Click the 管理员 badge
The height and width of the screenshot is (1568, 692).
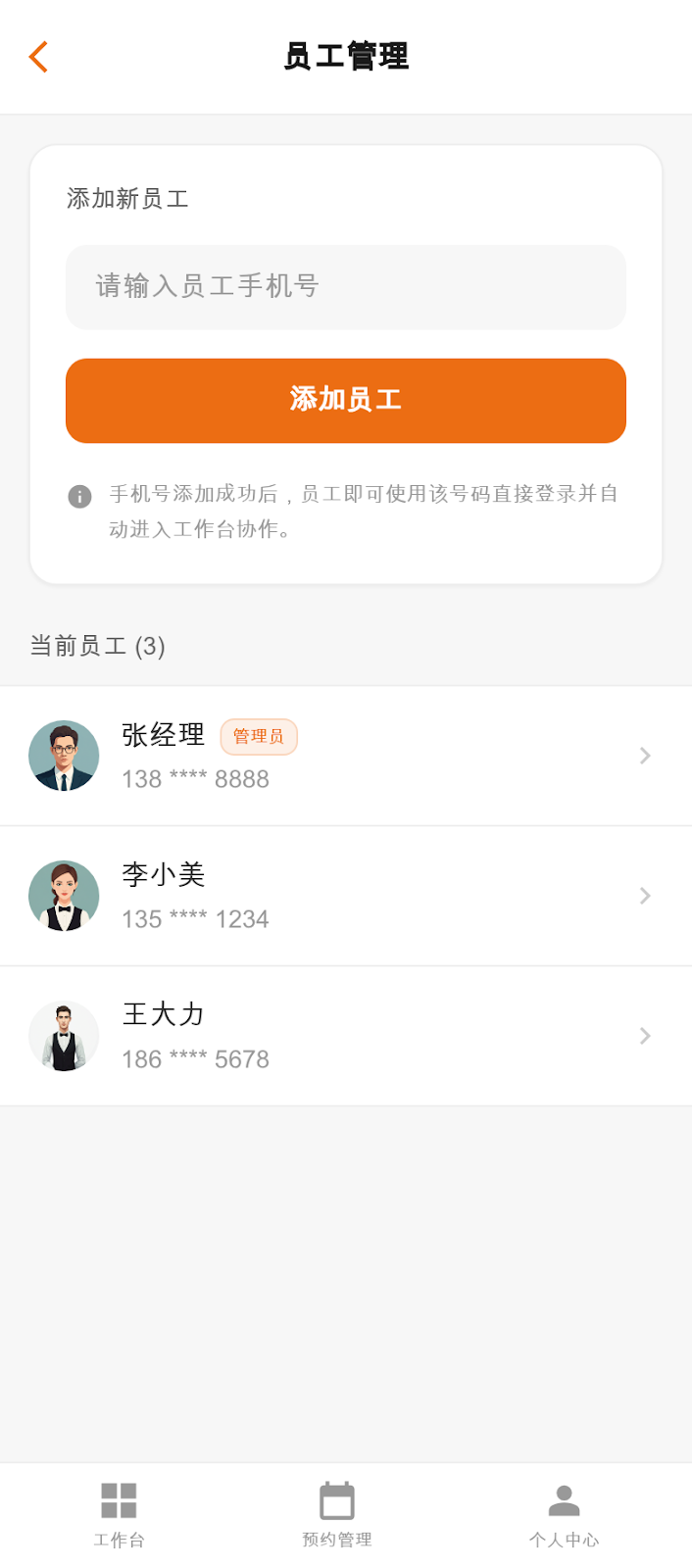pyautogui.click(x=259, y=737)
